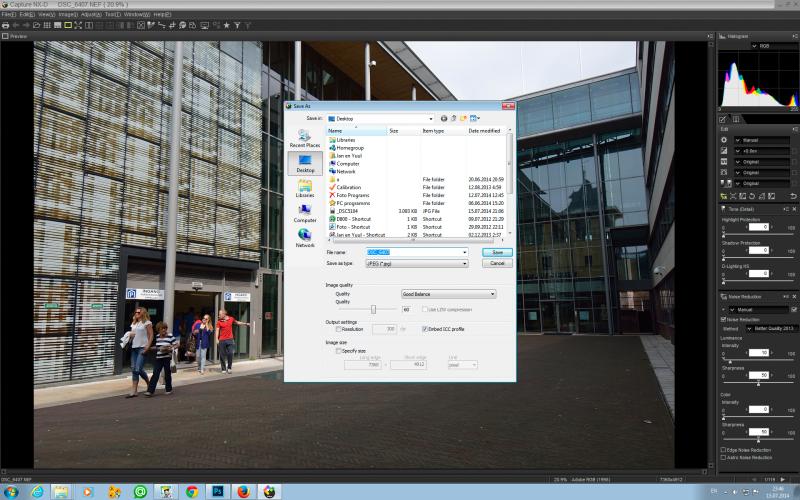Click the Edit tab pencil icon under histogram

tap(723, 119)
